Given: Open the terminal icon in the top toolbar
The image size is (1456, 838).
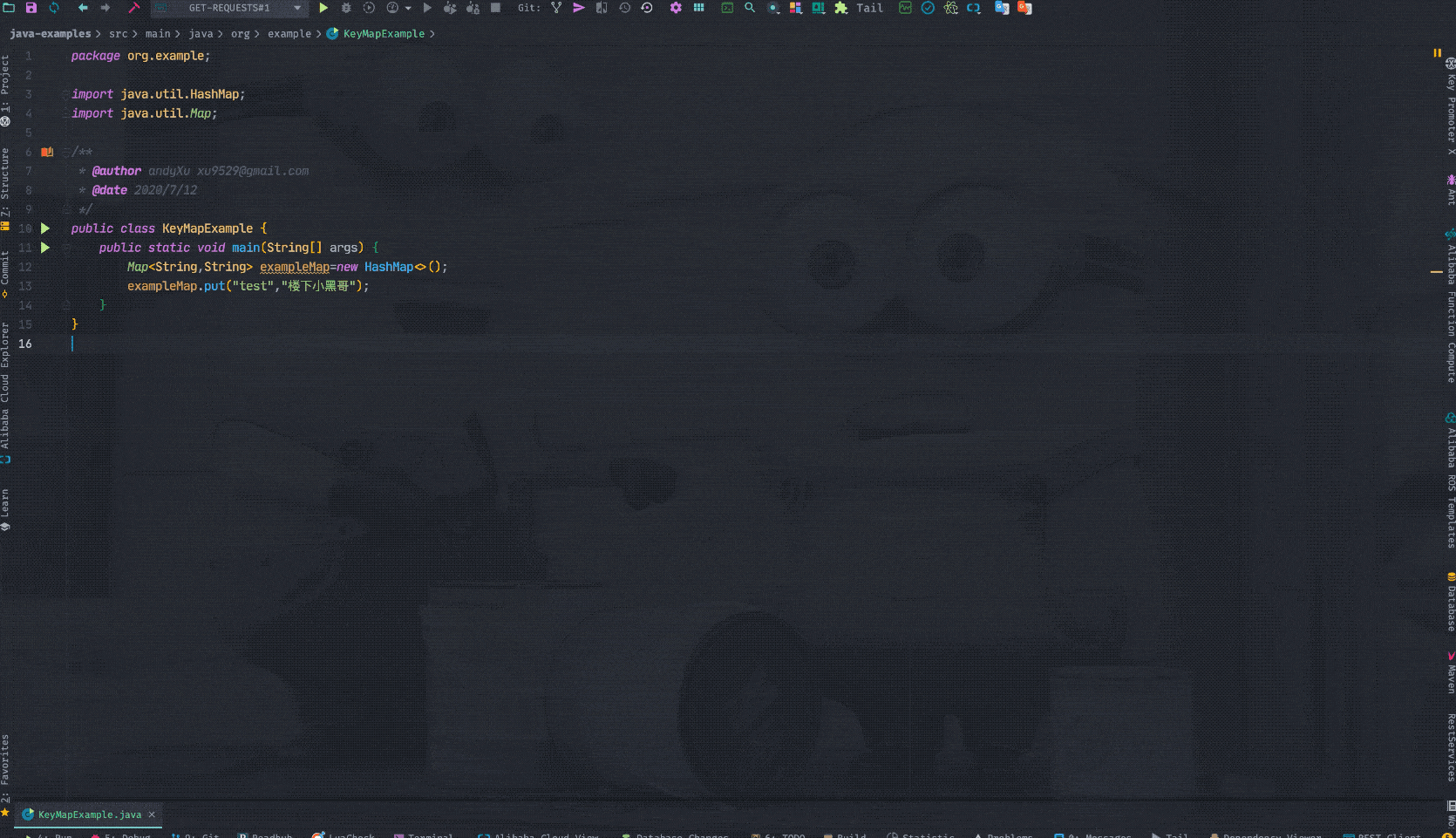Looking at the screenshot, I should pos(727,8).
